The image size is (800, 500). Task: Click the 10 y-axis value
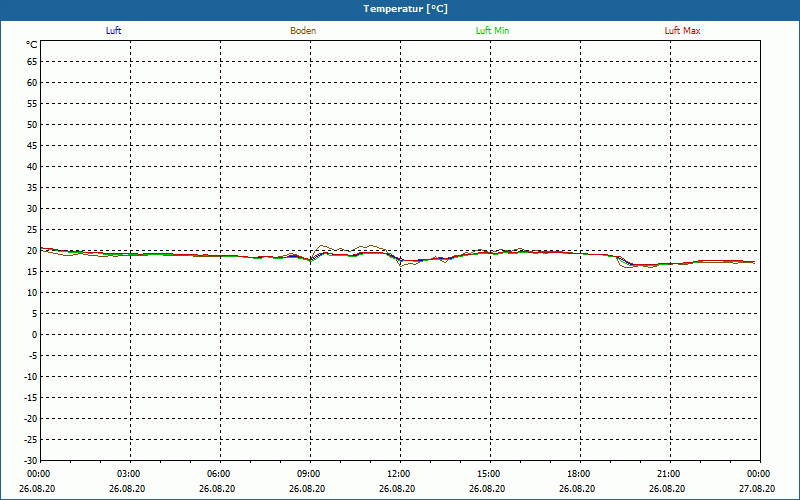[32, 292]
